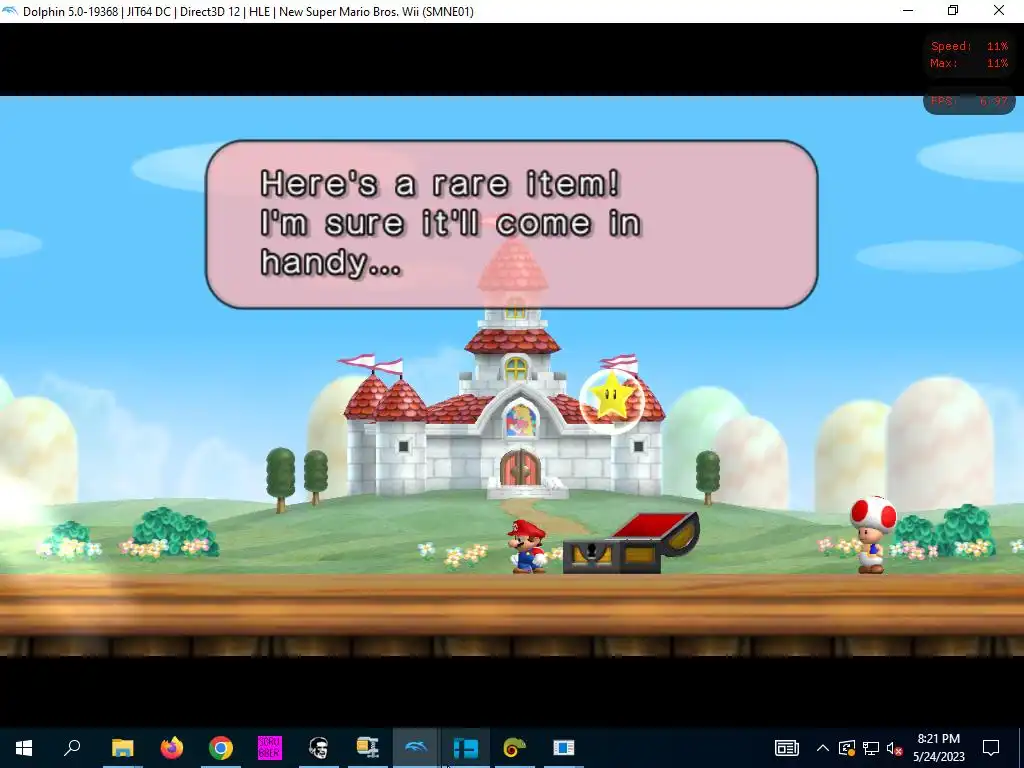Open the notification center
Image resolution: width=1024 pixels, height=768 pixels.
(991, 748)
